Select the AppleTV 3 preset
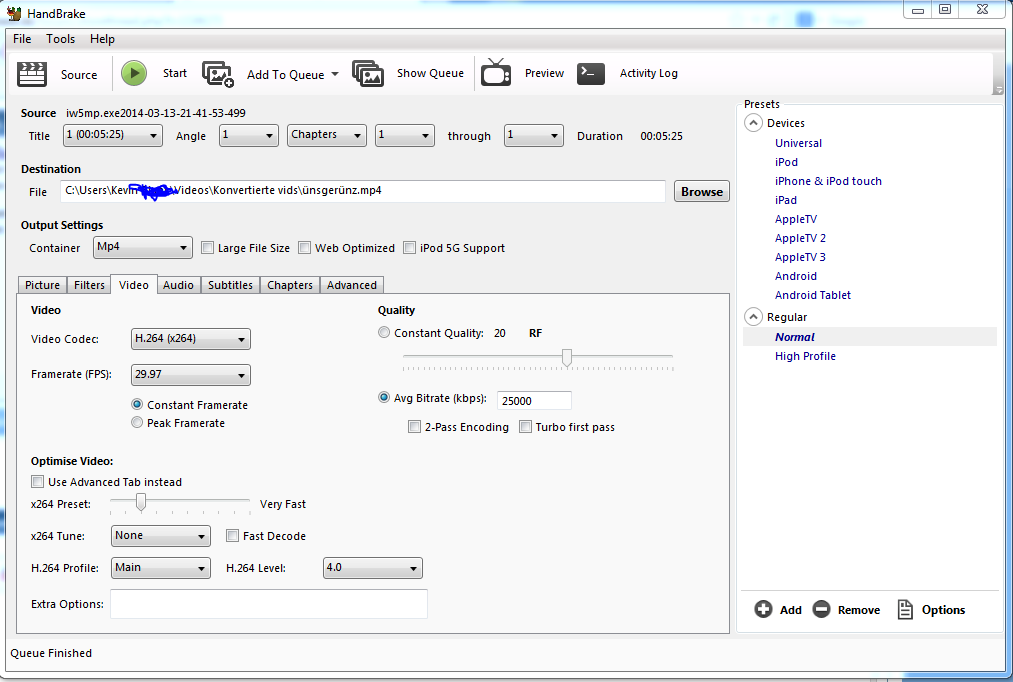1013x682 pixels. pos(800,256)
